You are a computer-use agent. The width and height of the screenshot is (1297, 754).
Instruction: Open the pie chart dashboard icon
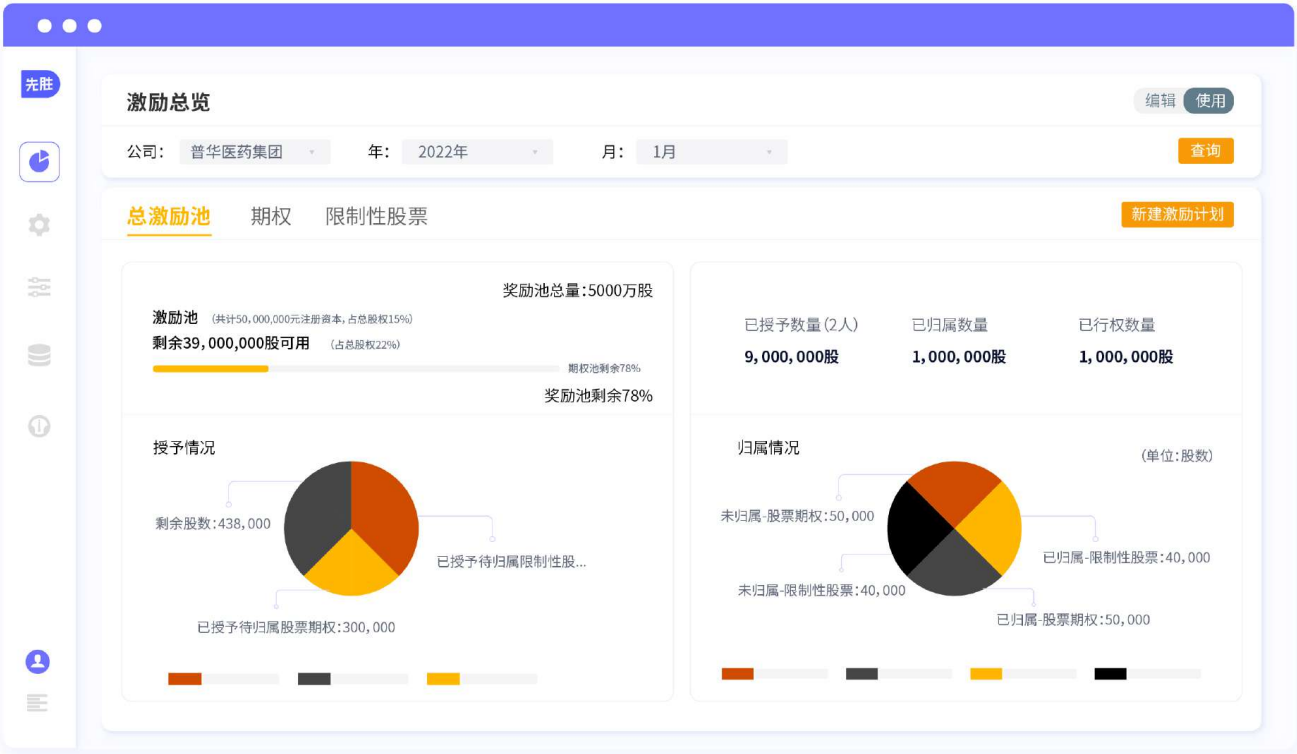[x=39, y=161]
